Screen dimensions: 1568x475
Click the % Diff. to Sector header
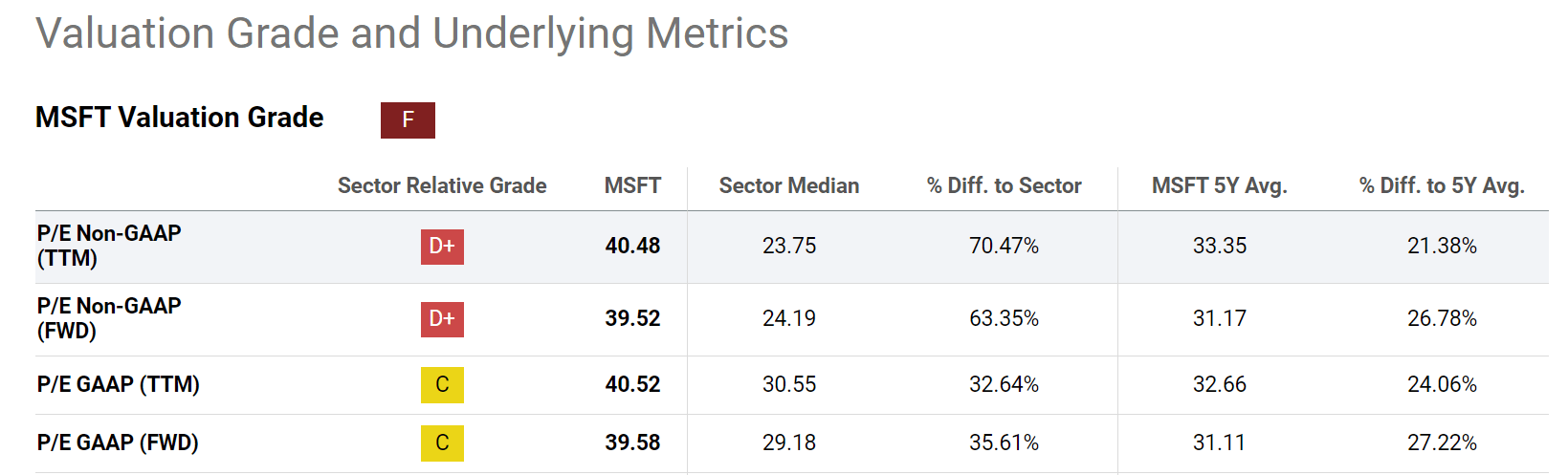(x=1004, y=185)
